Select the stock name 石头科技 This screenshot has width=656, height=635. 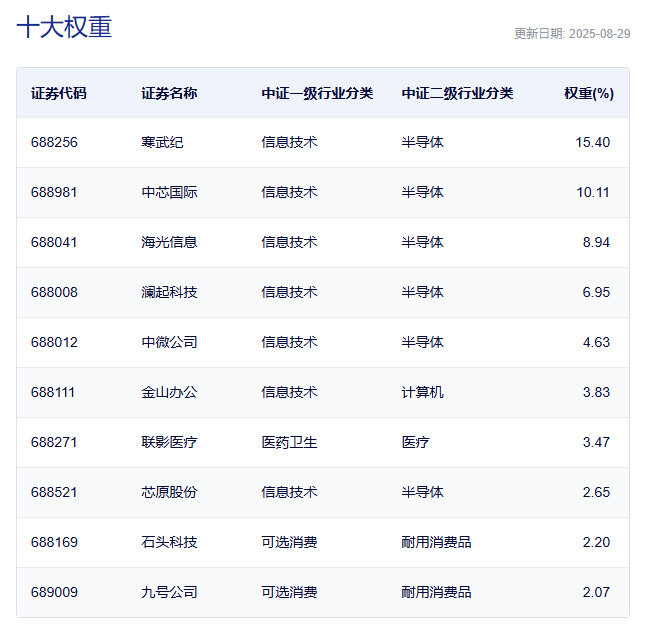(169, 543)
